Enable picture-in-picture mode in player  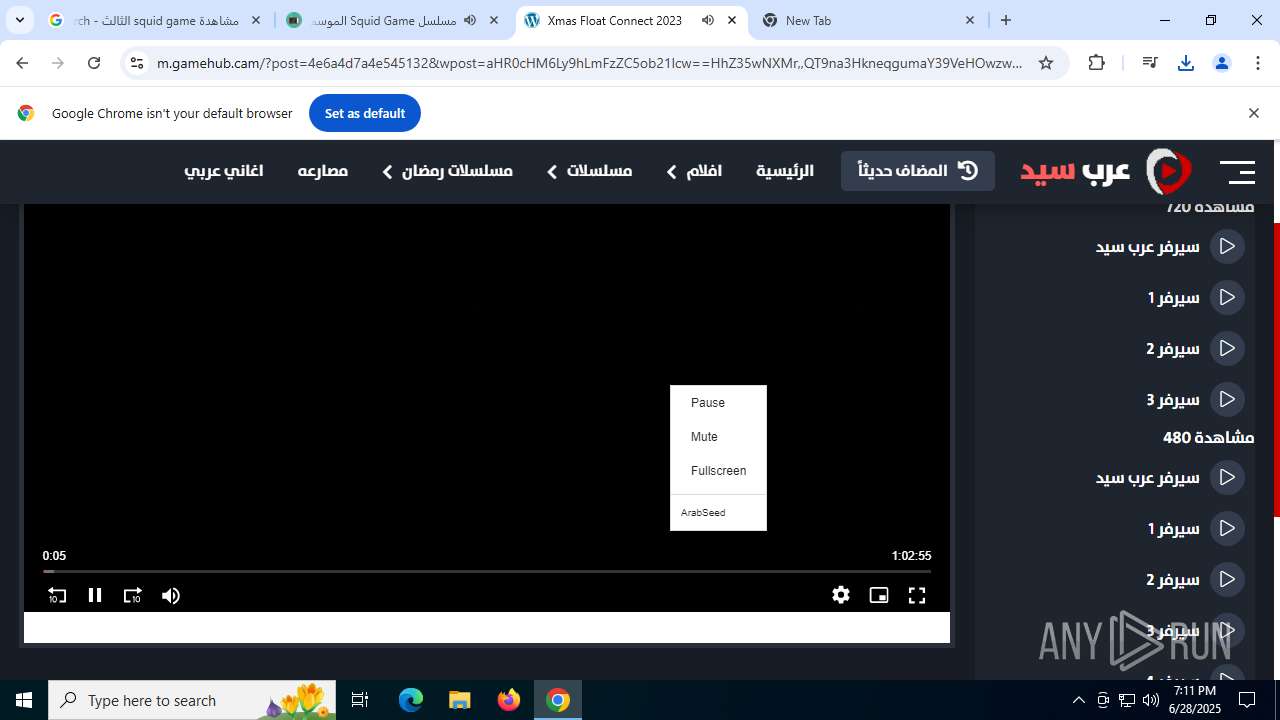[x=879, y=595]
